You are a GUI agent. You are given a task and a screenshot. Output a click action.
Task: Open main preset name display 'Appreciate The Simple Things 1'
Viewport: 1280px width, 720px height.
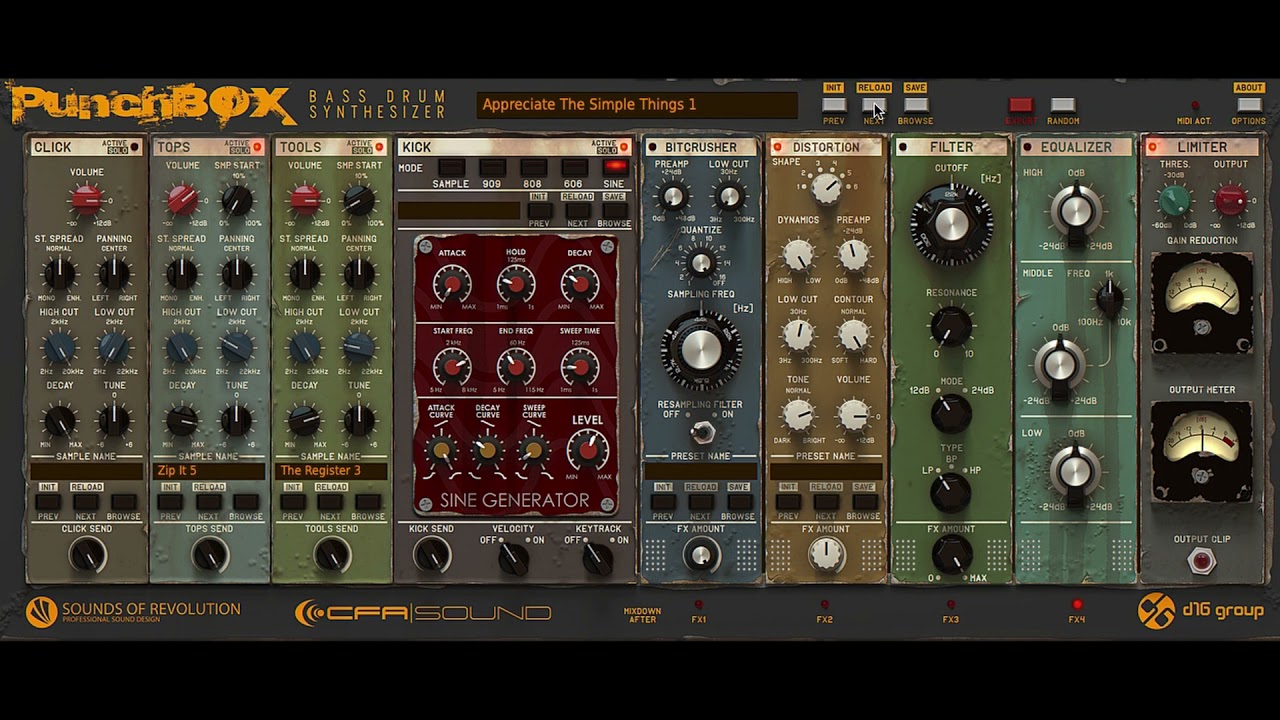click(x=637, y=104)
